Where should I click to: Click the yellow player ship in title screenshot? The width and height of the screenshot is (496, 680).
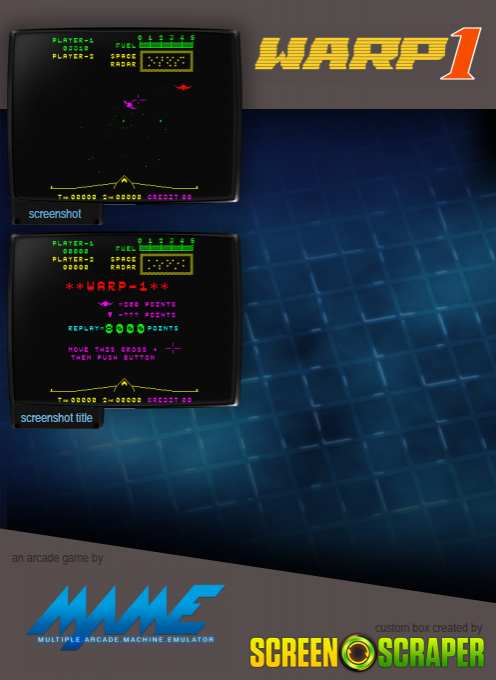[124, 386]
